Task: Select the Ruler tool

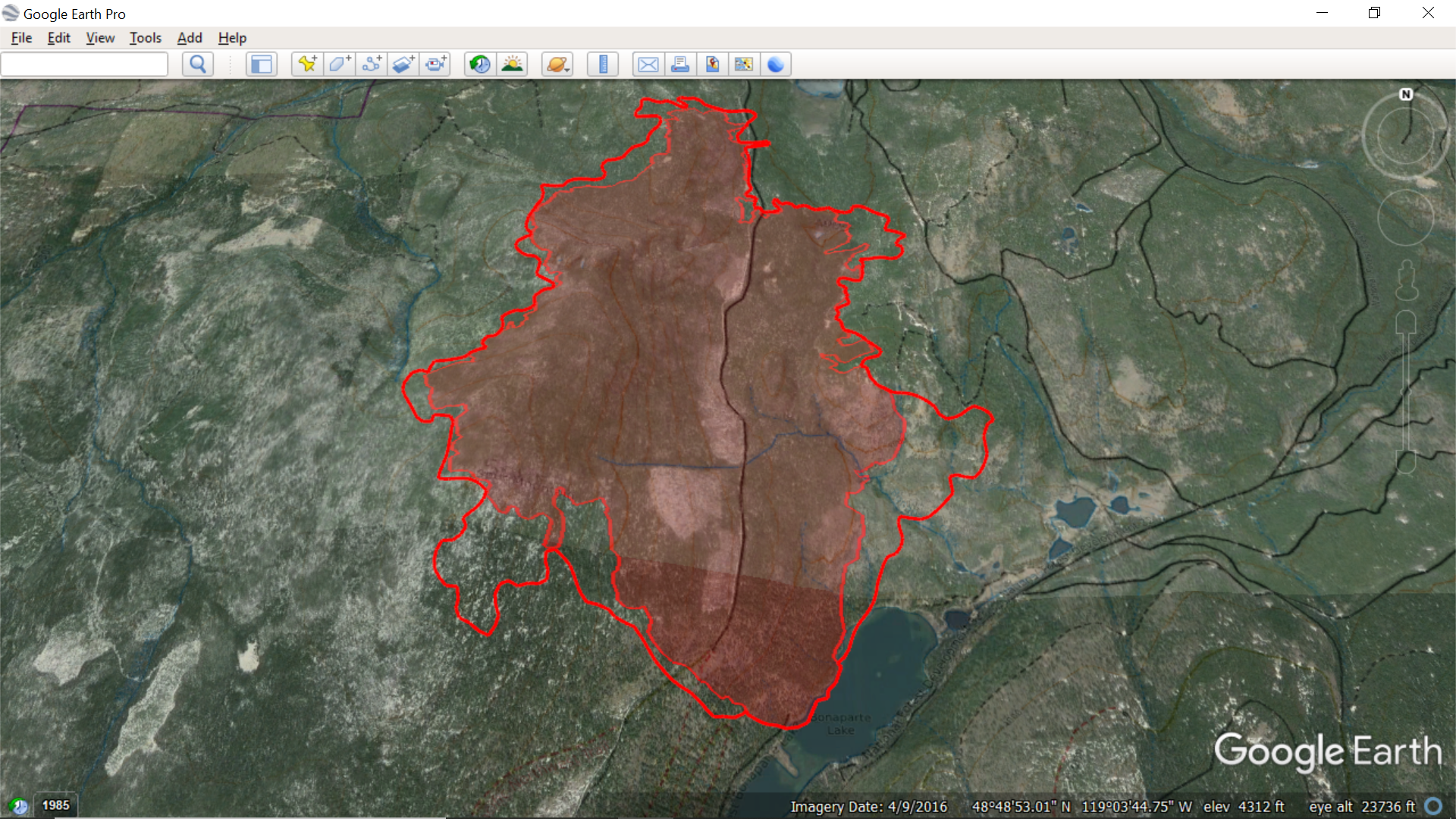Action: [x=603, y=64]
